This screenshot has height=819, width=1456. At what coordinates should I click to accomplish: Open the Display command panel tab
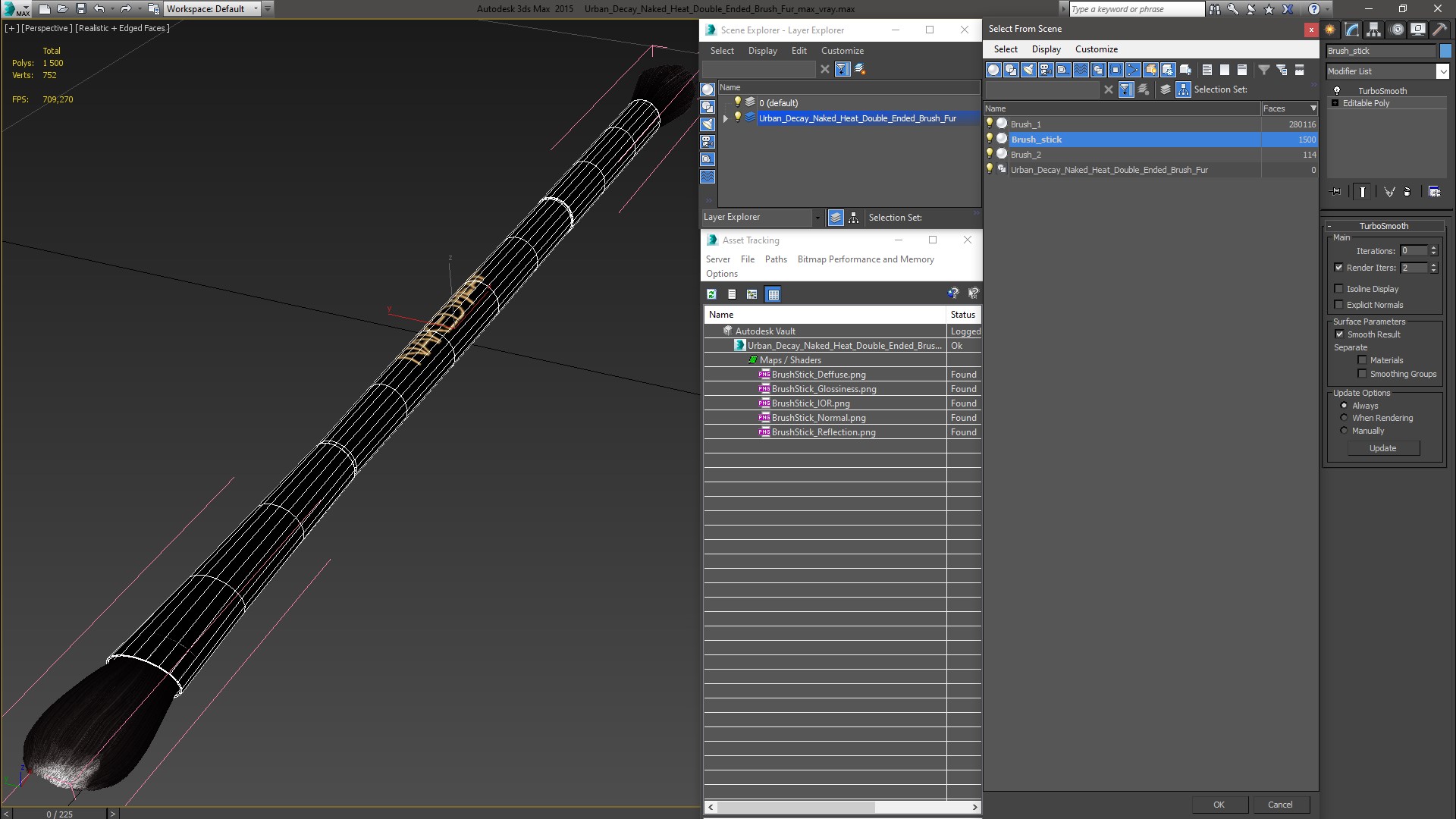click(x=1417, y=30)
